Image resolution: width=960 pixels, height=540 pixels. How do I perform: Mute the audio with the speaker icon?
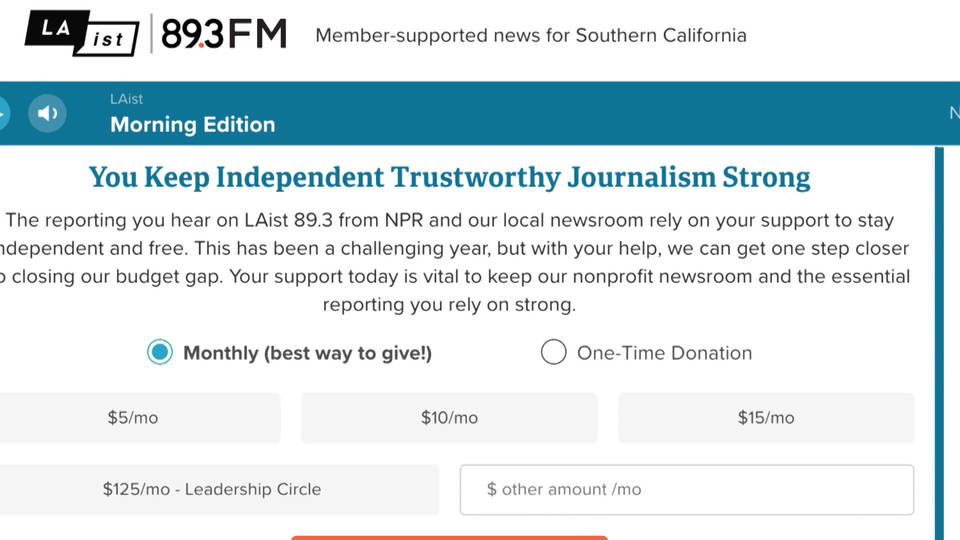pos(47,113)
